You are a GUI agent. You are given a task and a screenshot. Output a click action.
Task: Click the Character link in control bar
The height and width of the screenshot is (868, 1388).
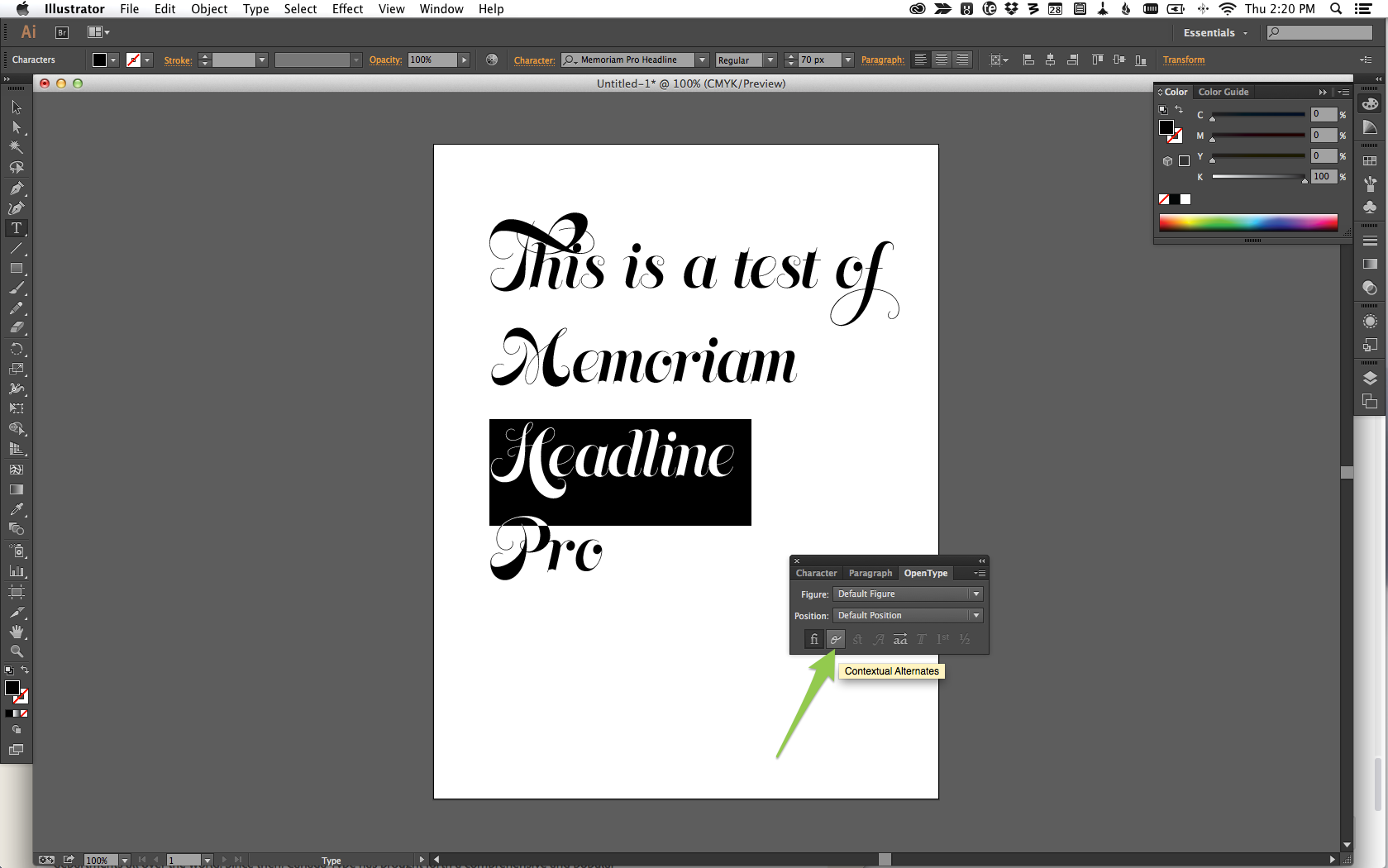535,60
